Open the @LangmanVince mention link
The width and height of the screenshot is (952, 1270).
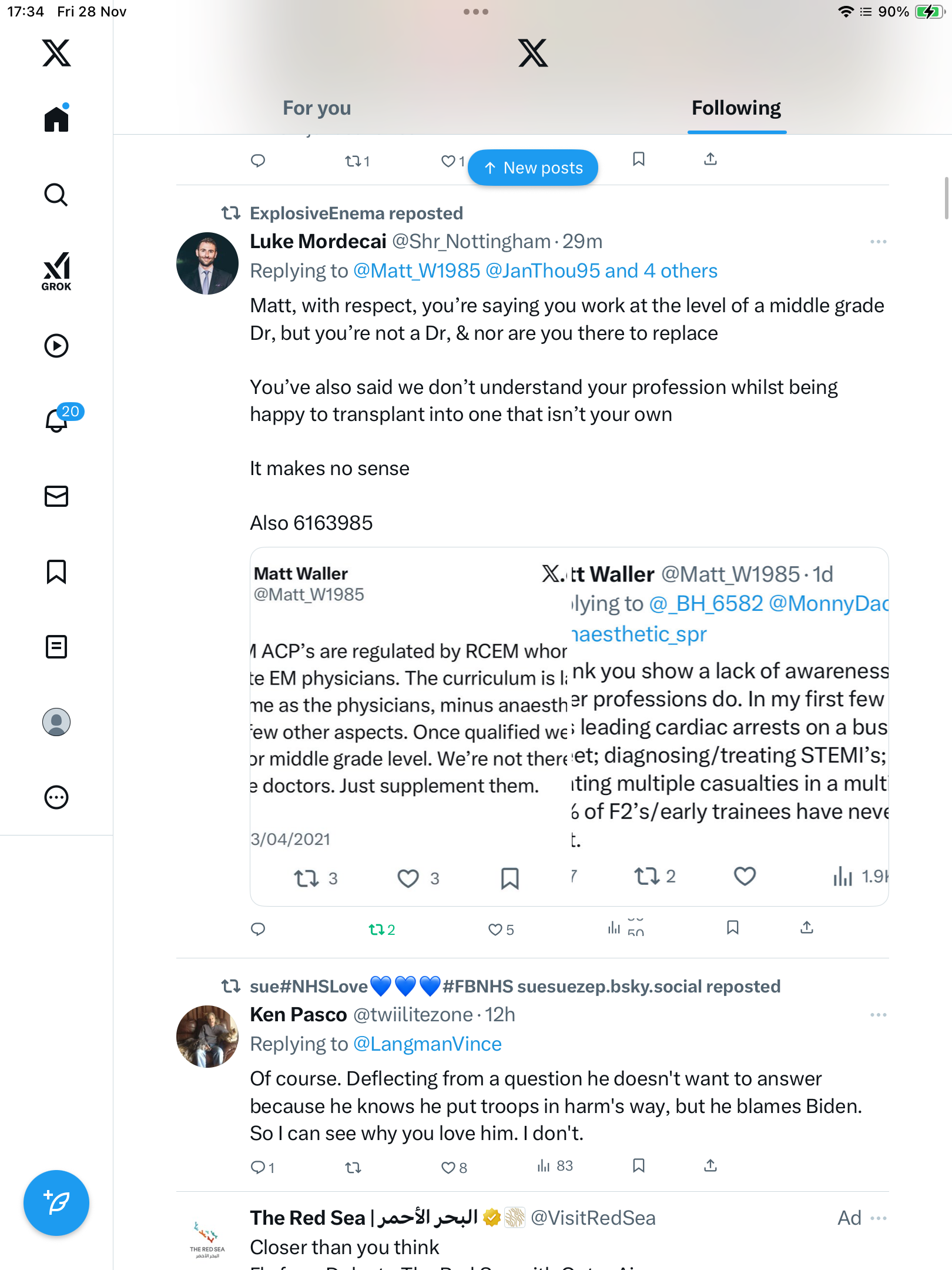[x=427, y=1044]
